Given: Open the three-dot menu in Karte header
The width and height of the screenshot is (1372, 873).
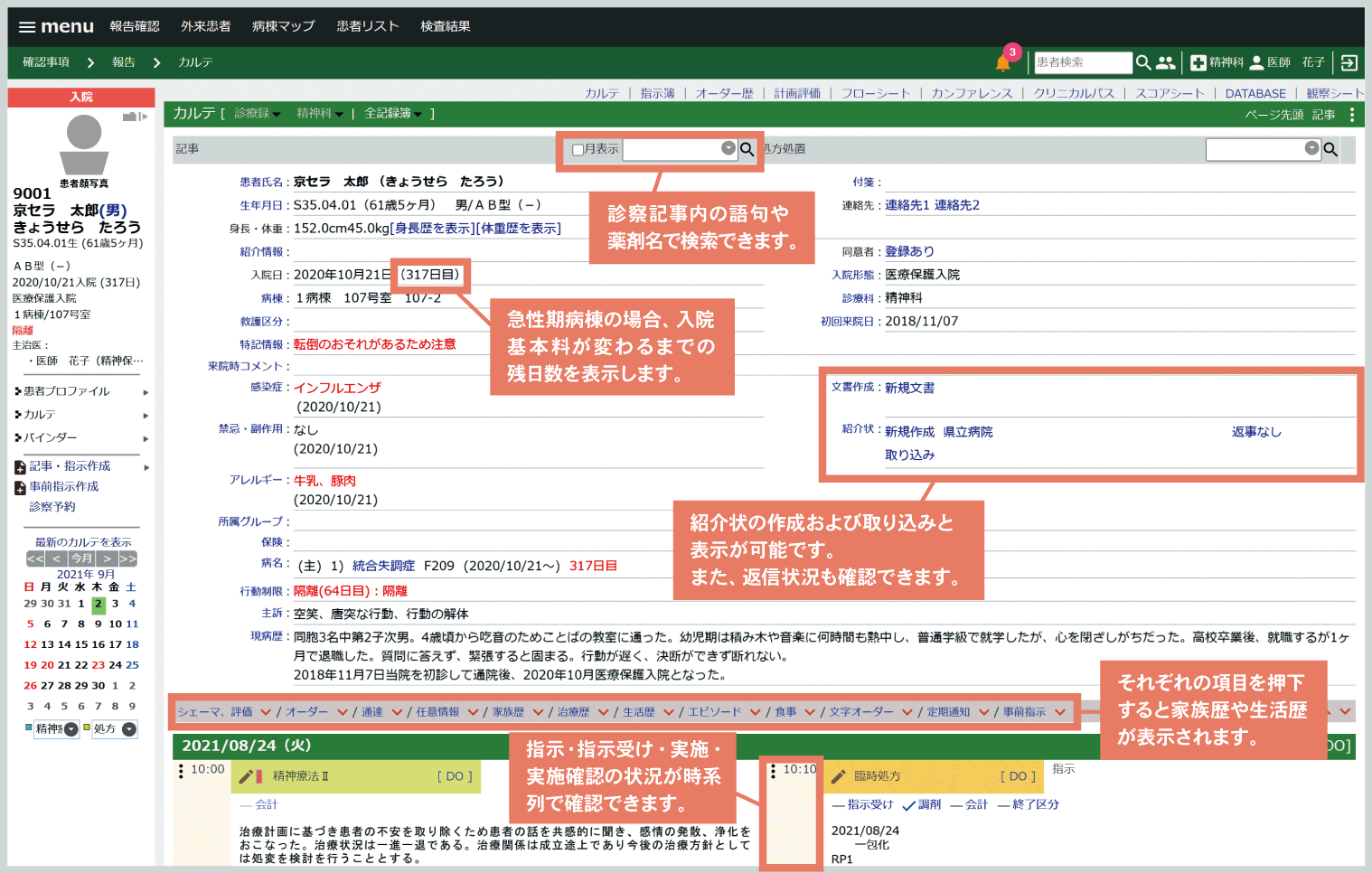Looking at the screenshot, I should coord(1351,115).
